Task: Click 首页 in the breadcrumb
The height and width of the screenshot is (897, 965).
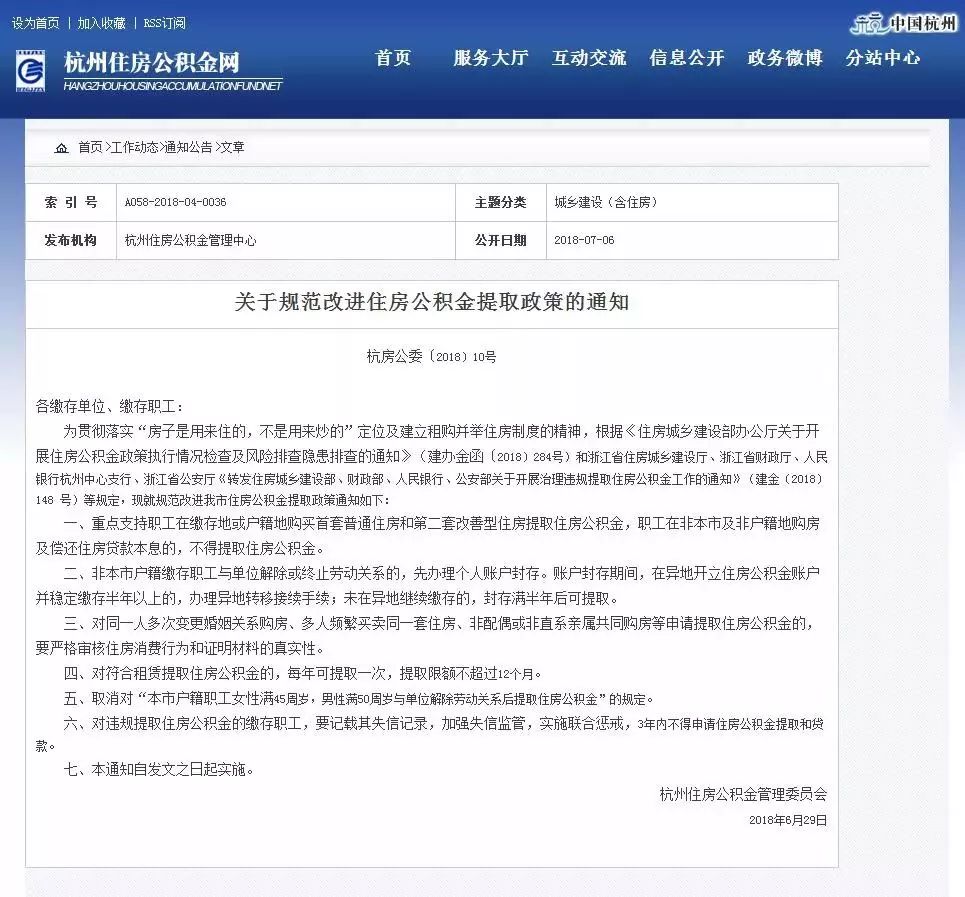Action: click(x=90, y=147)
